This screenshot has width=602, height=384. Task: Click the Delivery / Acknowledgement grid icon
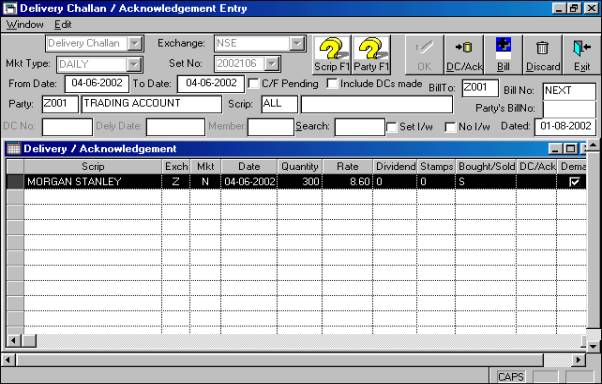tap(13, 149)
